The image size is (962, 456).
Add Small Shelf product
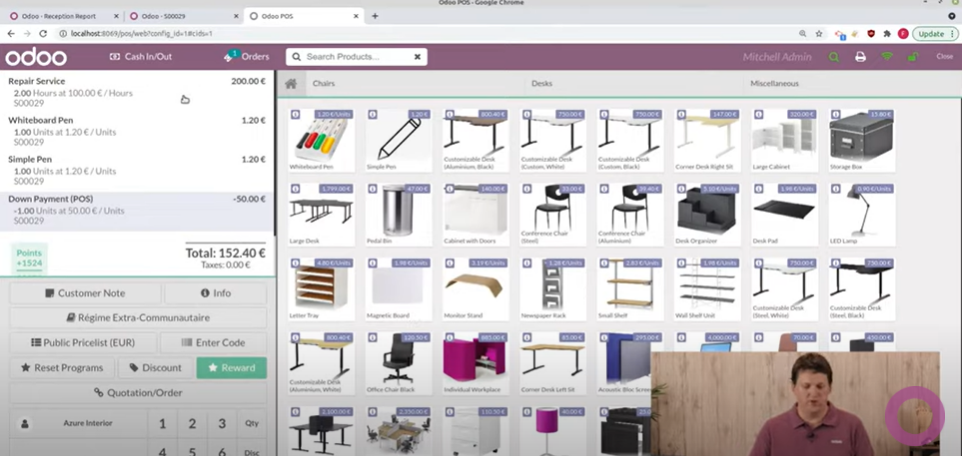pyautogui.click(x=630, y=288)
